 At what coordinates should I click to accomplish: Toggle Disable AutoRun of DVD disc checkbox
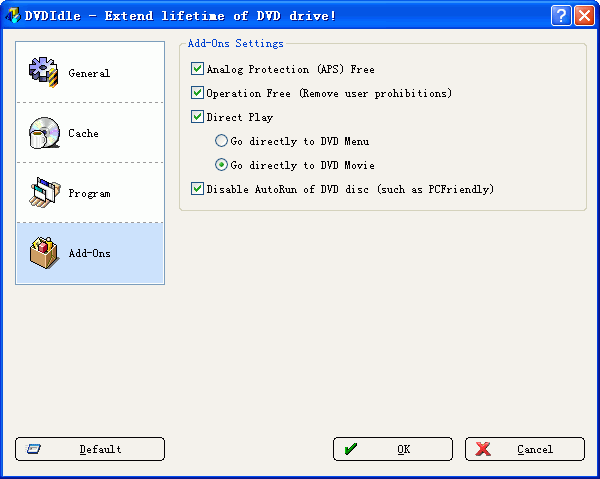click(197, 189)
